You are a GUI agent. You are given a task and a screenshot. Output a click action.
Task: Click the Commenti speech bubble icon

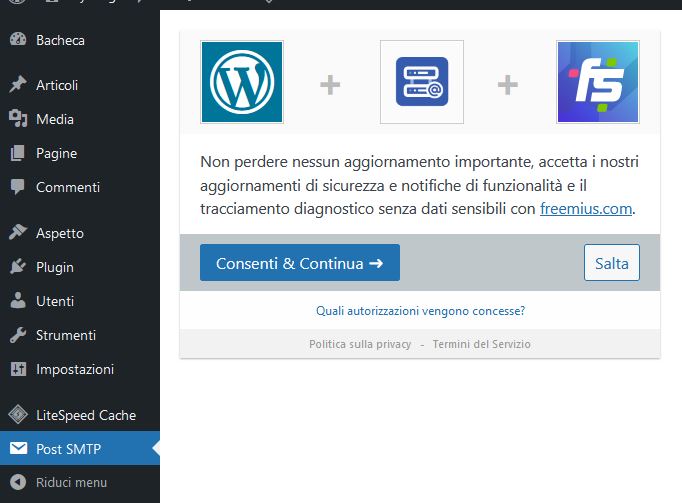(18, 187)
